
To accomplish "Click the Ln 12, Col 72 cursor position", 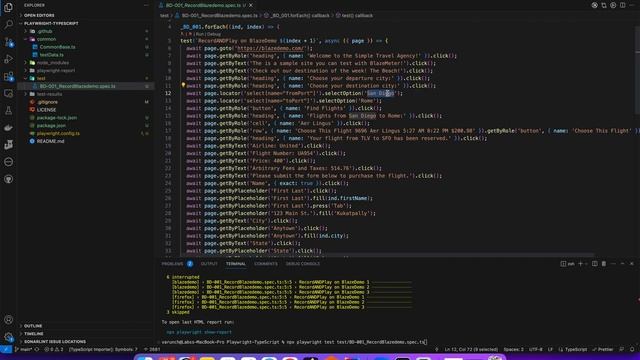I will 471,349.
